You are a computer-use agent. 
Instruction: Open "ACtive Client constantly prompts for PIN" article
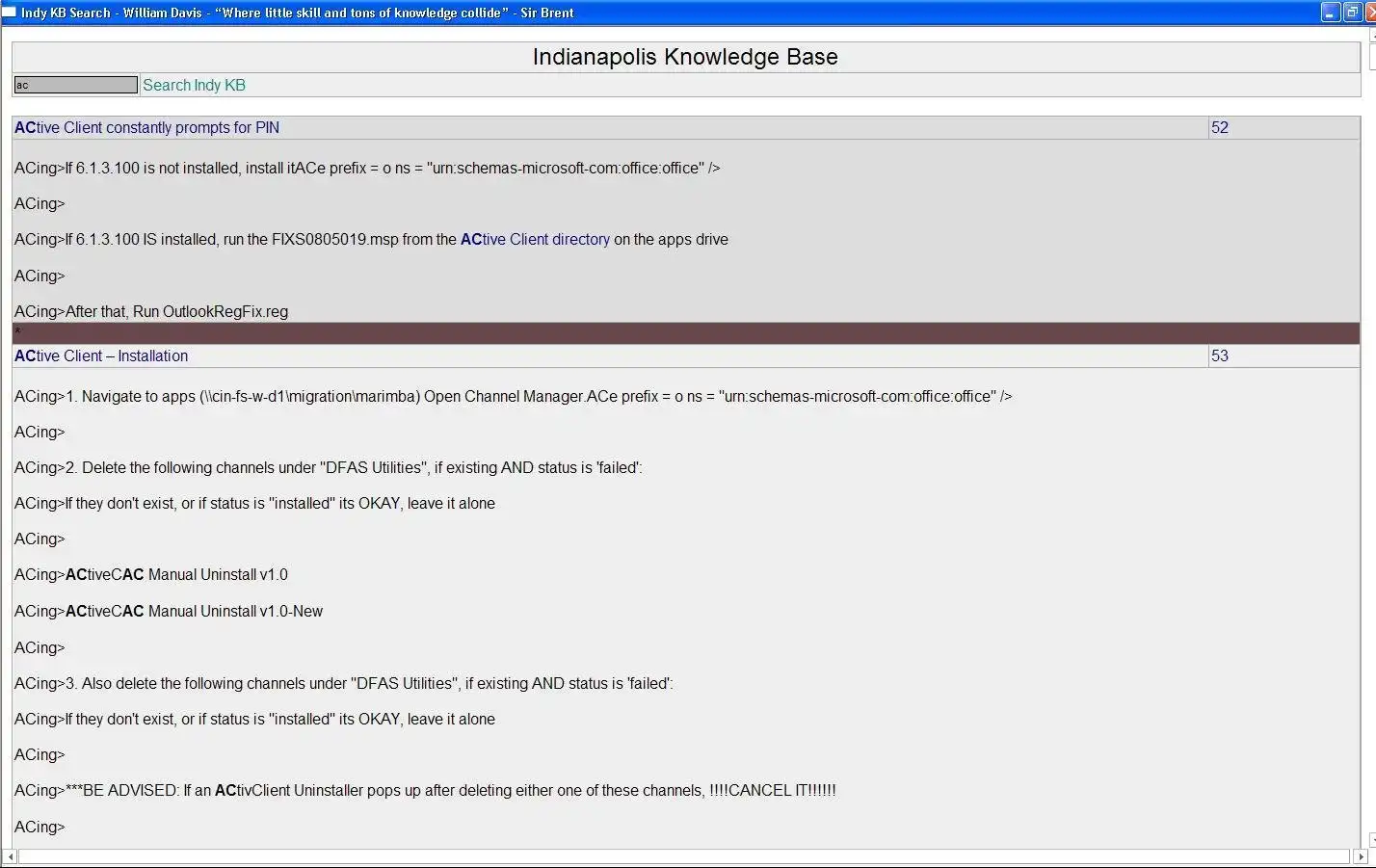tap(146, 127)
